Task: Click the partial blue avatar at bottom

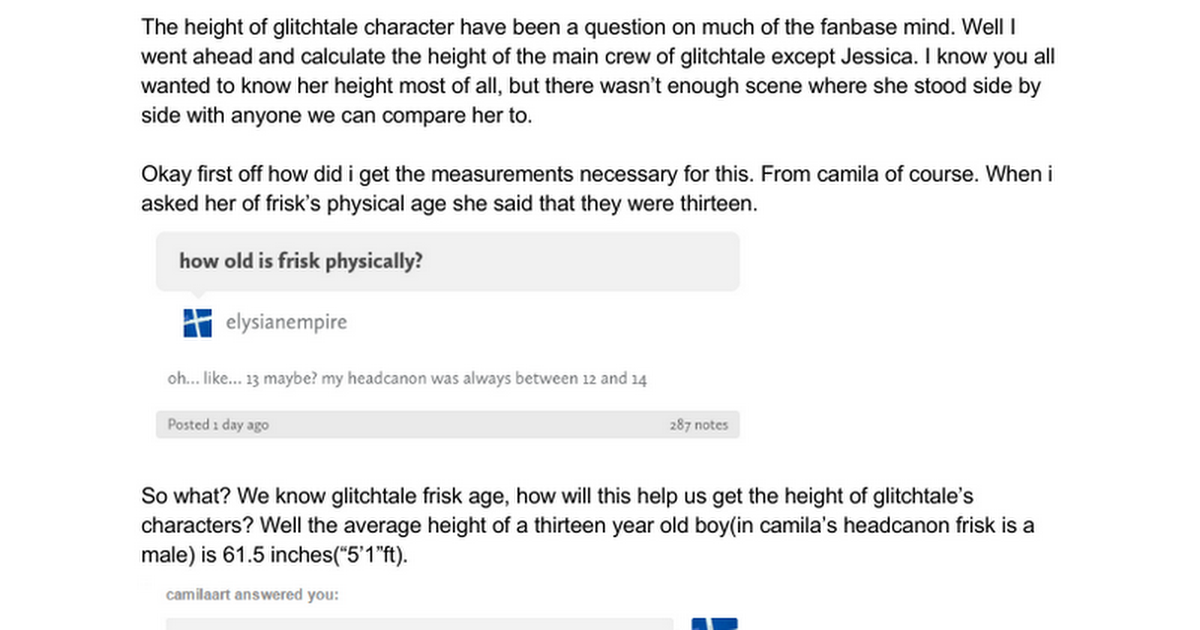Action: (x=714, y=624)
